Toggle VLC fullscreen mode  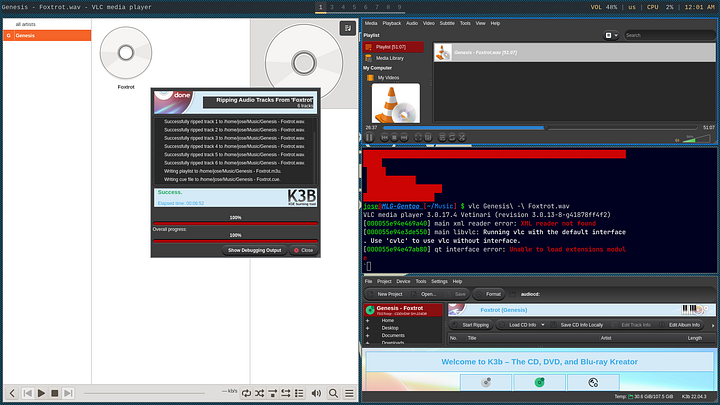click(418, 137)
